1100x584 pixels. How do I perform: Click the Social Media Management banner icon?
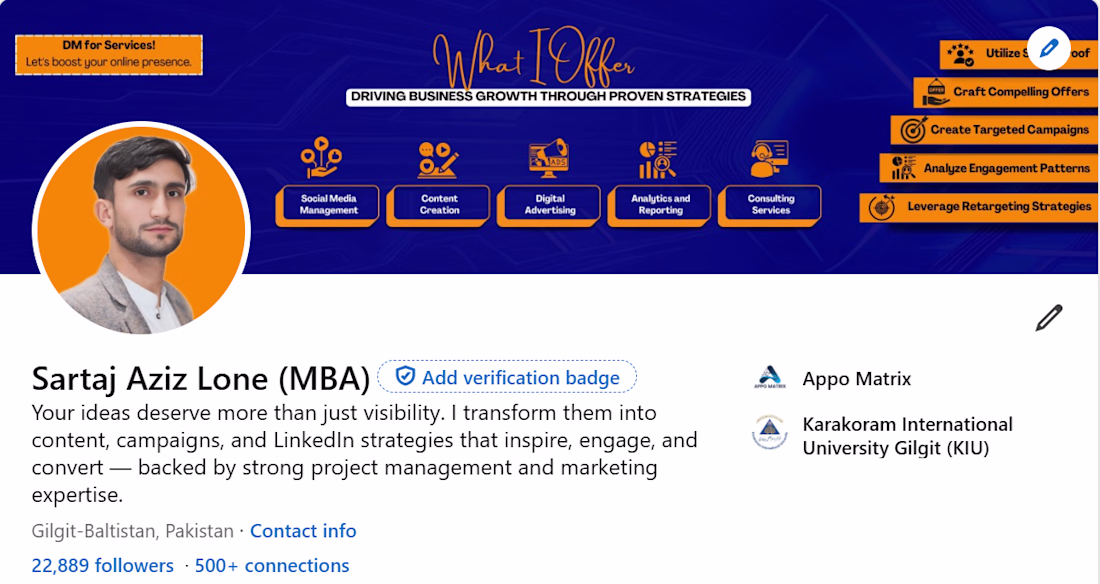pos(321,158)
